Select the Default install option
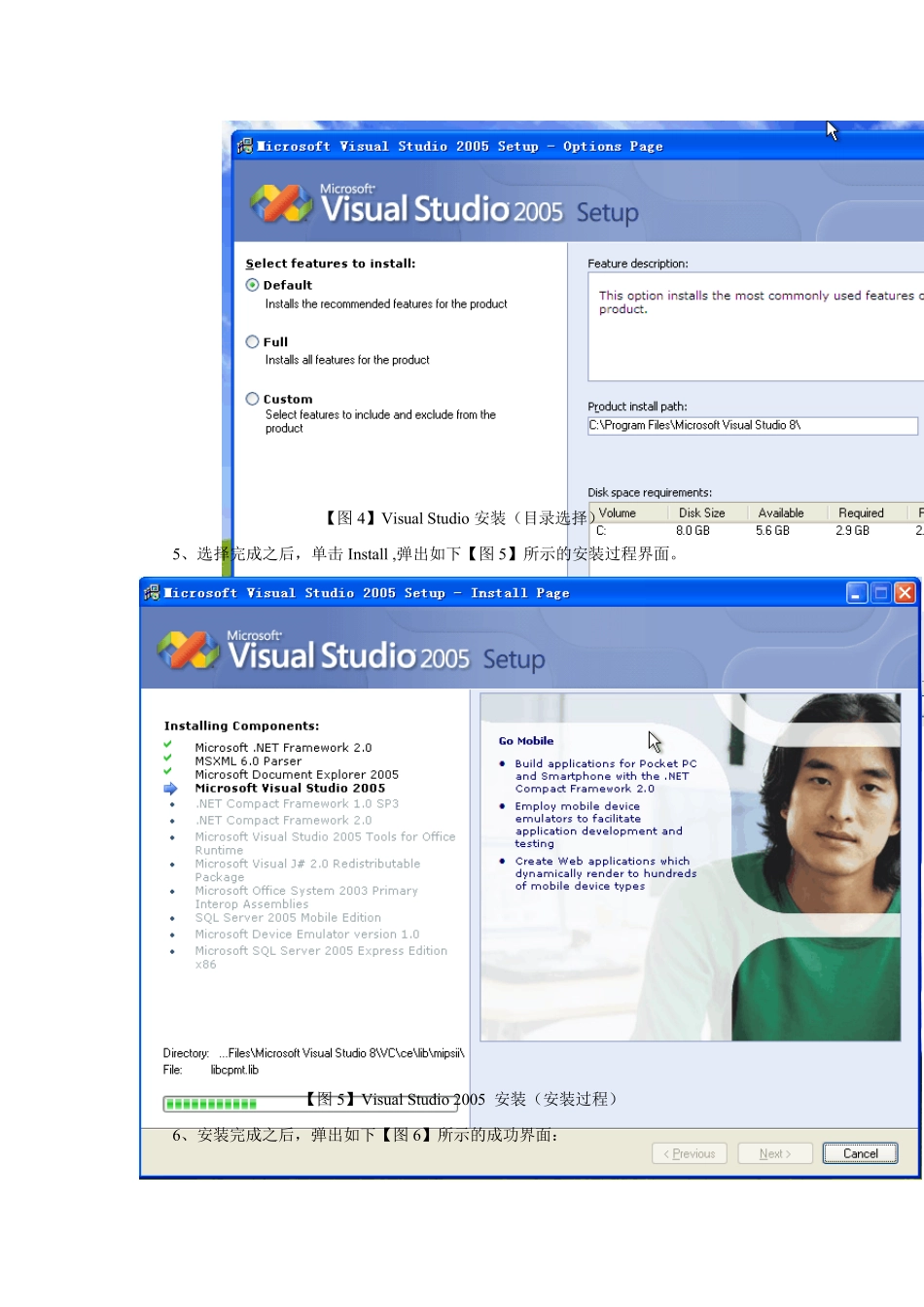 253,285
